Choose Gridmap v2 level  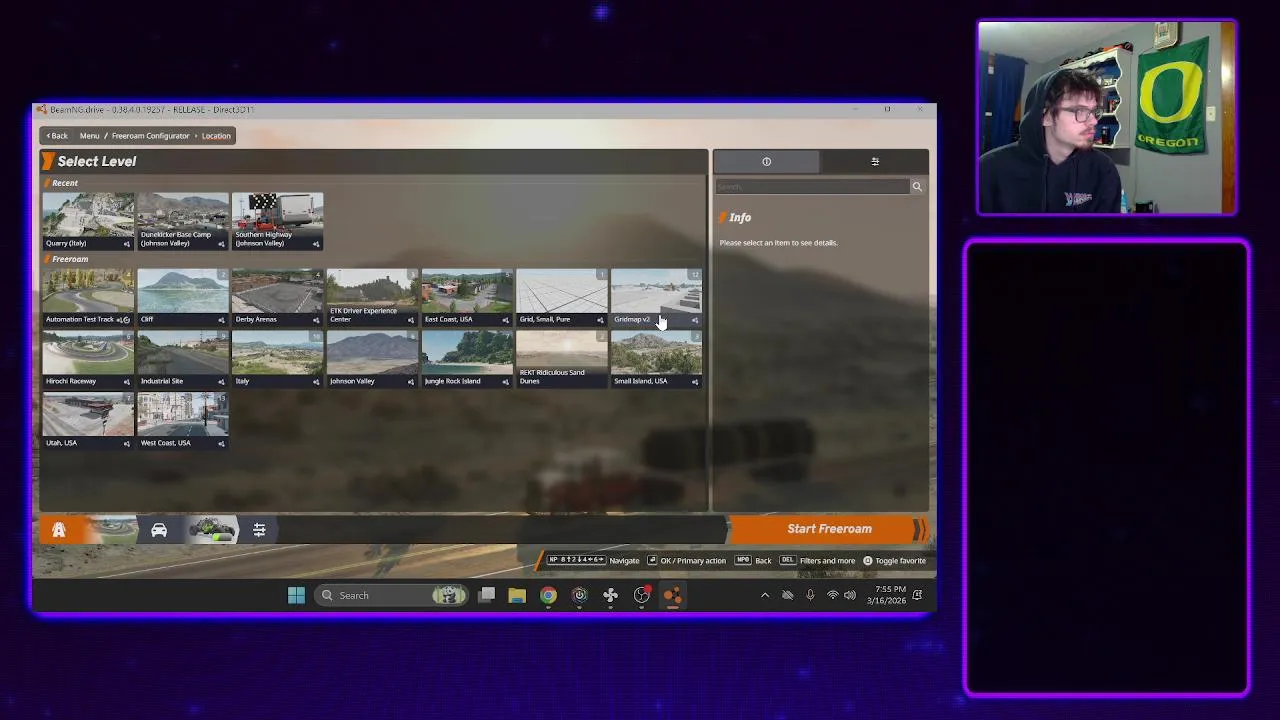(x=656, y=297)
